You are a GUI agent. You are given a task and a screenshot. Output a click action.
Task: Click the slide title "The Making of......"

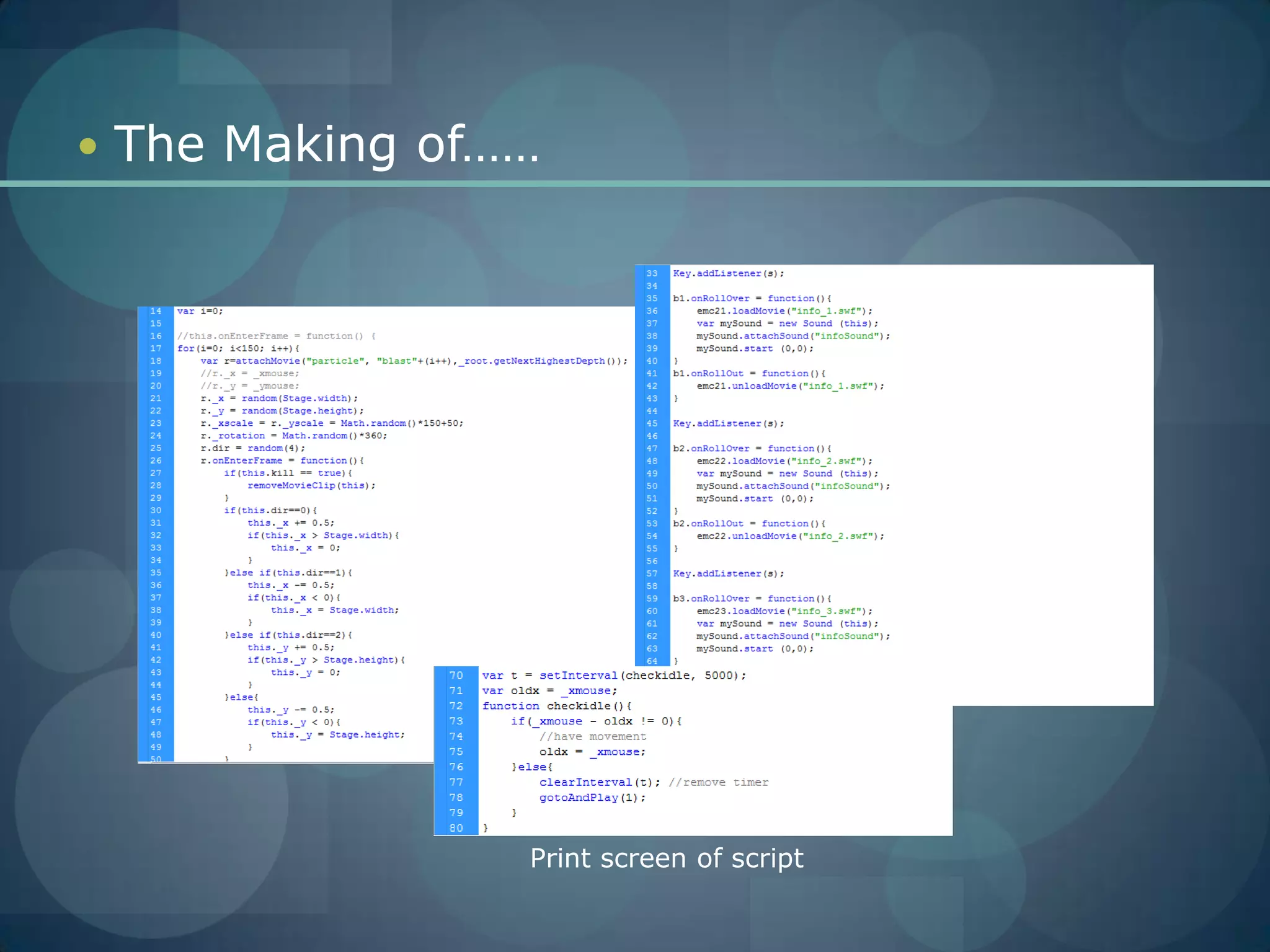pos(327,144)
